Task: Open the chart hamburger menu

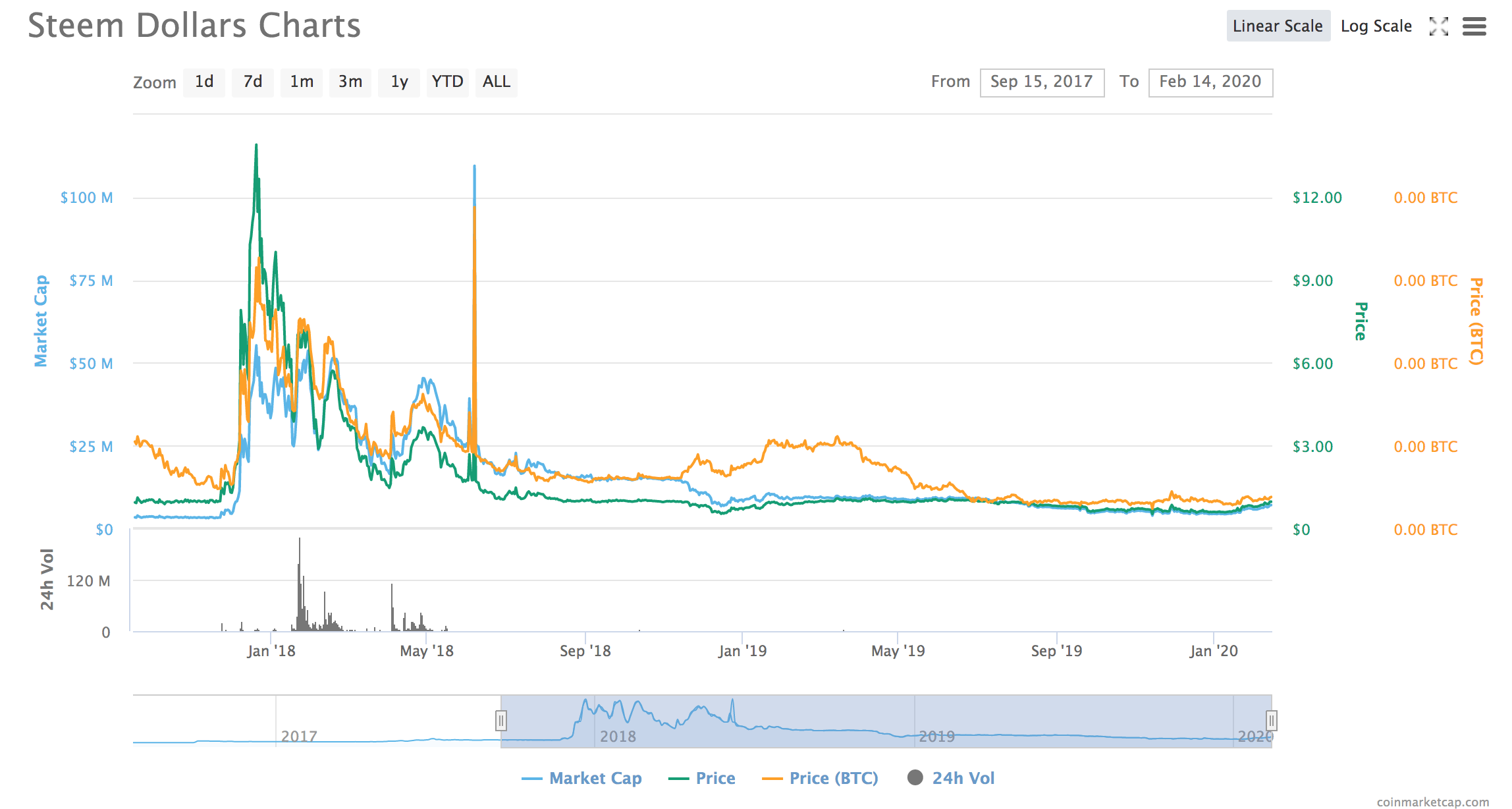Action: (x=1474, y=26)
